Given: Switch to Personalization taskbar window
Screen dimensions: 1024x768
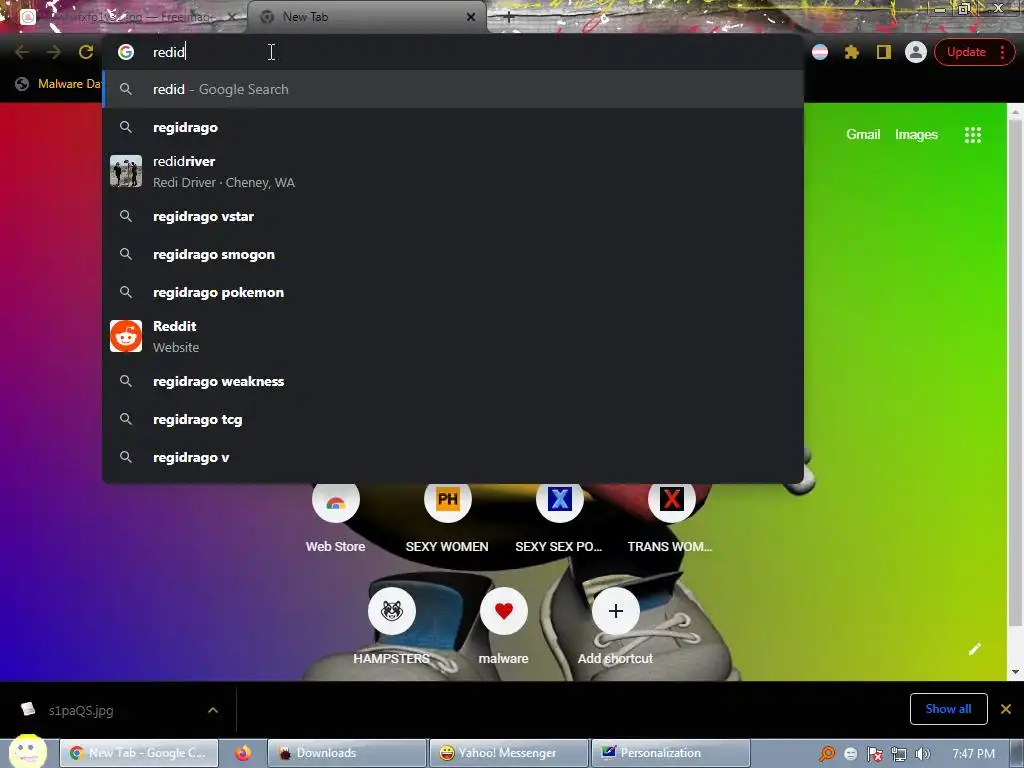Looking at the screenshot, I should [671, 753].
